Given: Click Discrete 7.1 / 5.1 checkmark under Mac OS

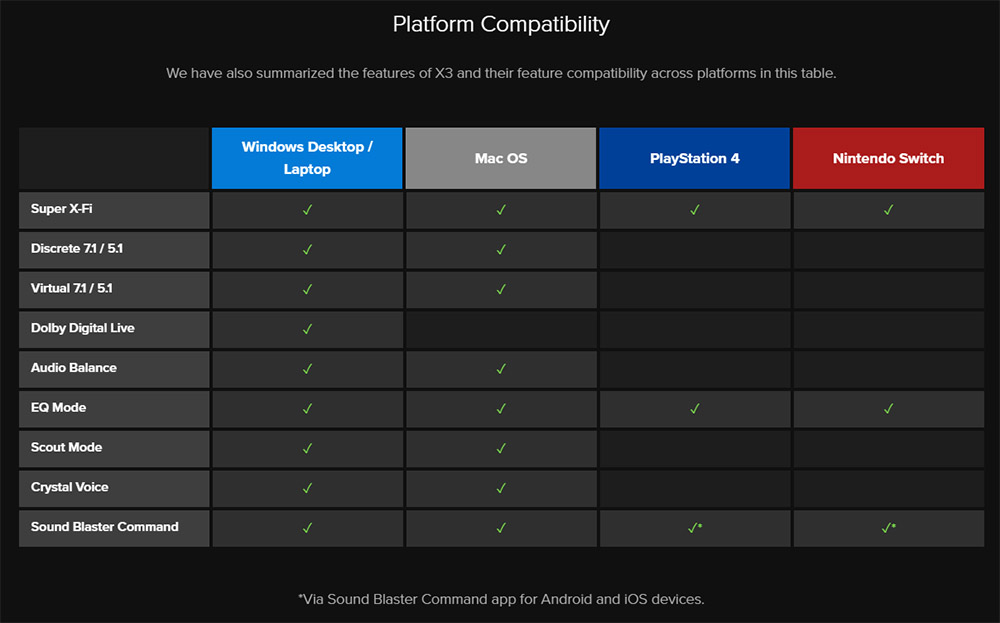Looking at the screenshot, I should tap(501, 249).
